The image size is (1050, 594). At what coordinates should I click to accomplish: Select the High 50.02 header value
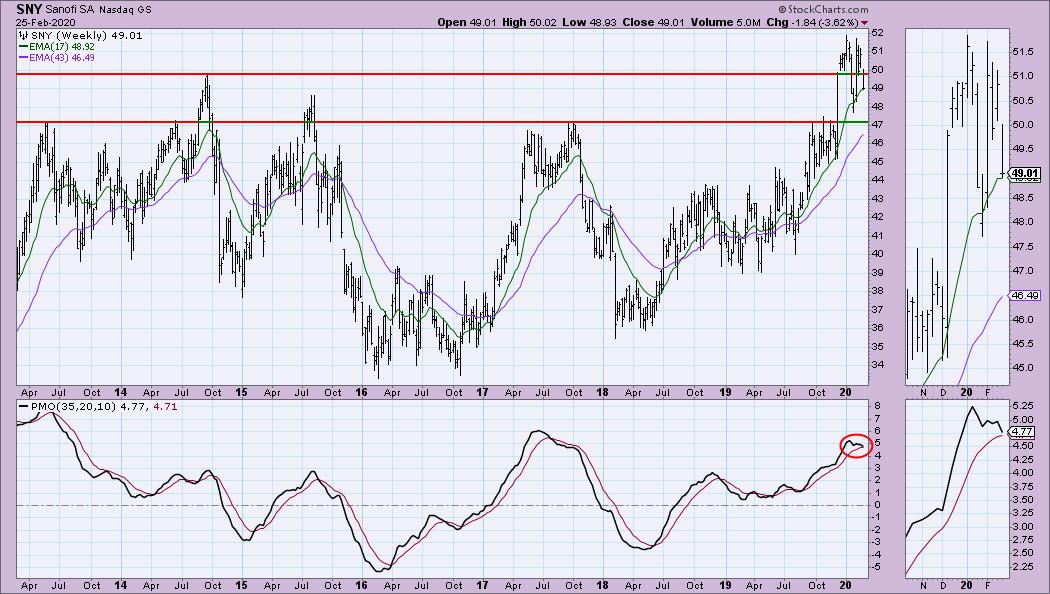tap(529, 22)
